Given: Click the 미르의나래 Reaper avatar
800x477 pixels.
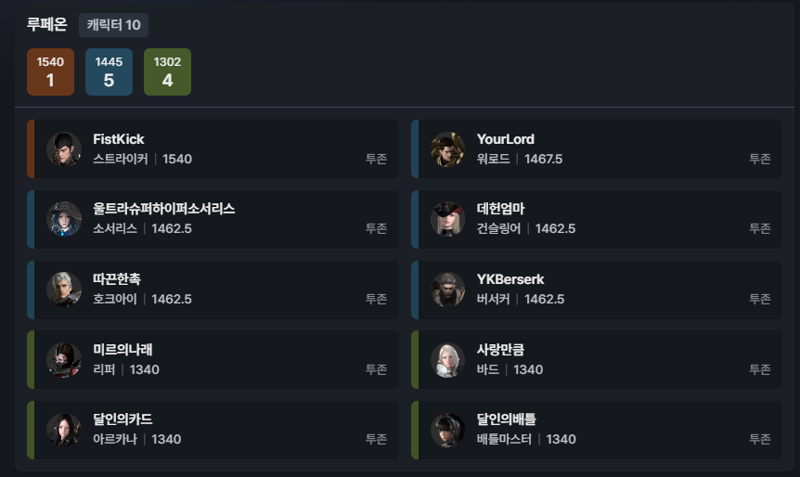Looking at the screenshot, I should click(64, 360).
